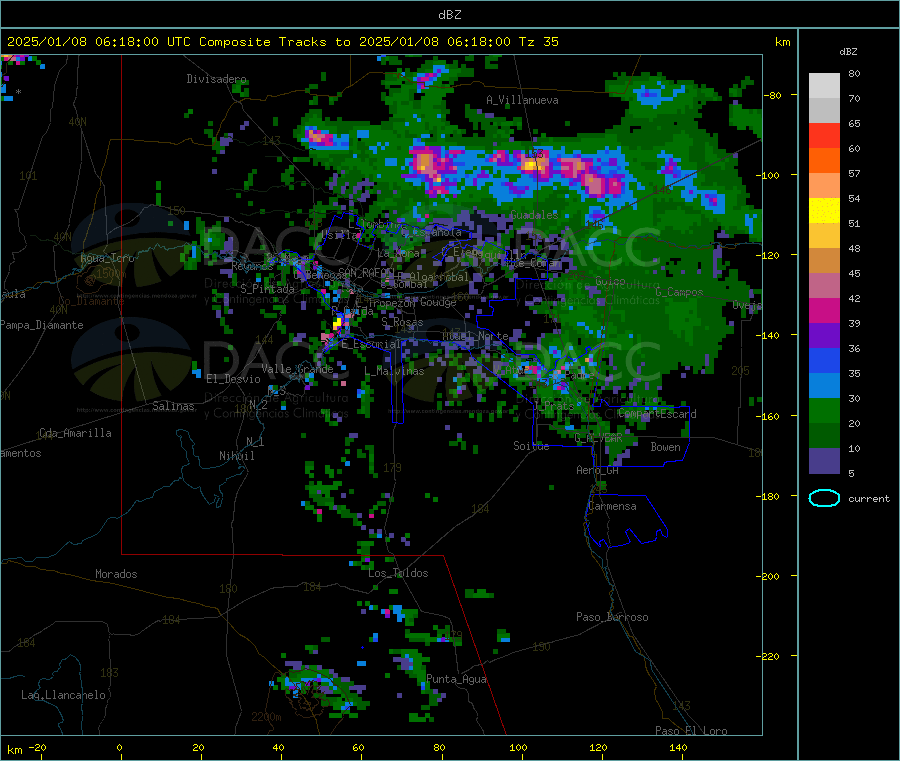Screen dimensions: 900x761
Task: Select the orange 57-60 dBZ legend swatch
Action: point(824,161)
